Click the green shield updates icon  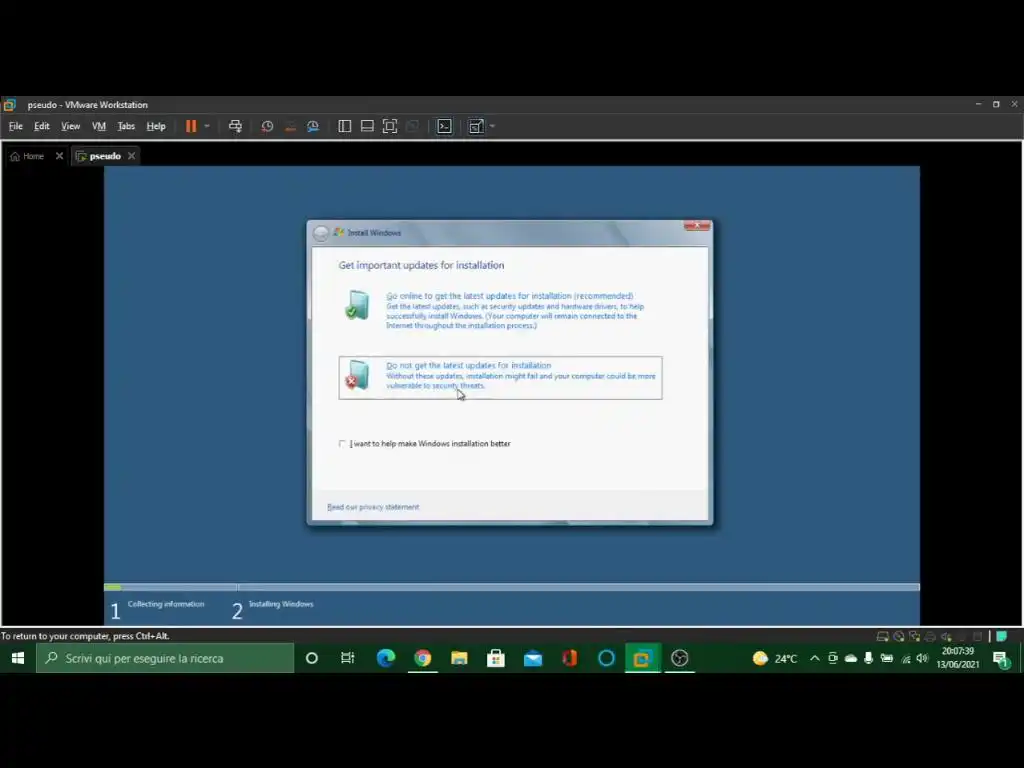tap(357, 304)
